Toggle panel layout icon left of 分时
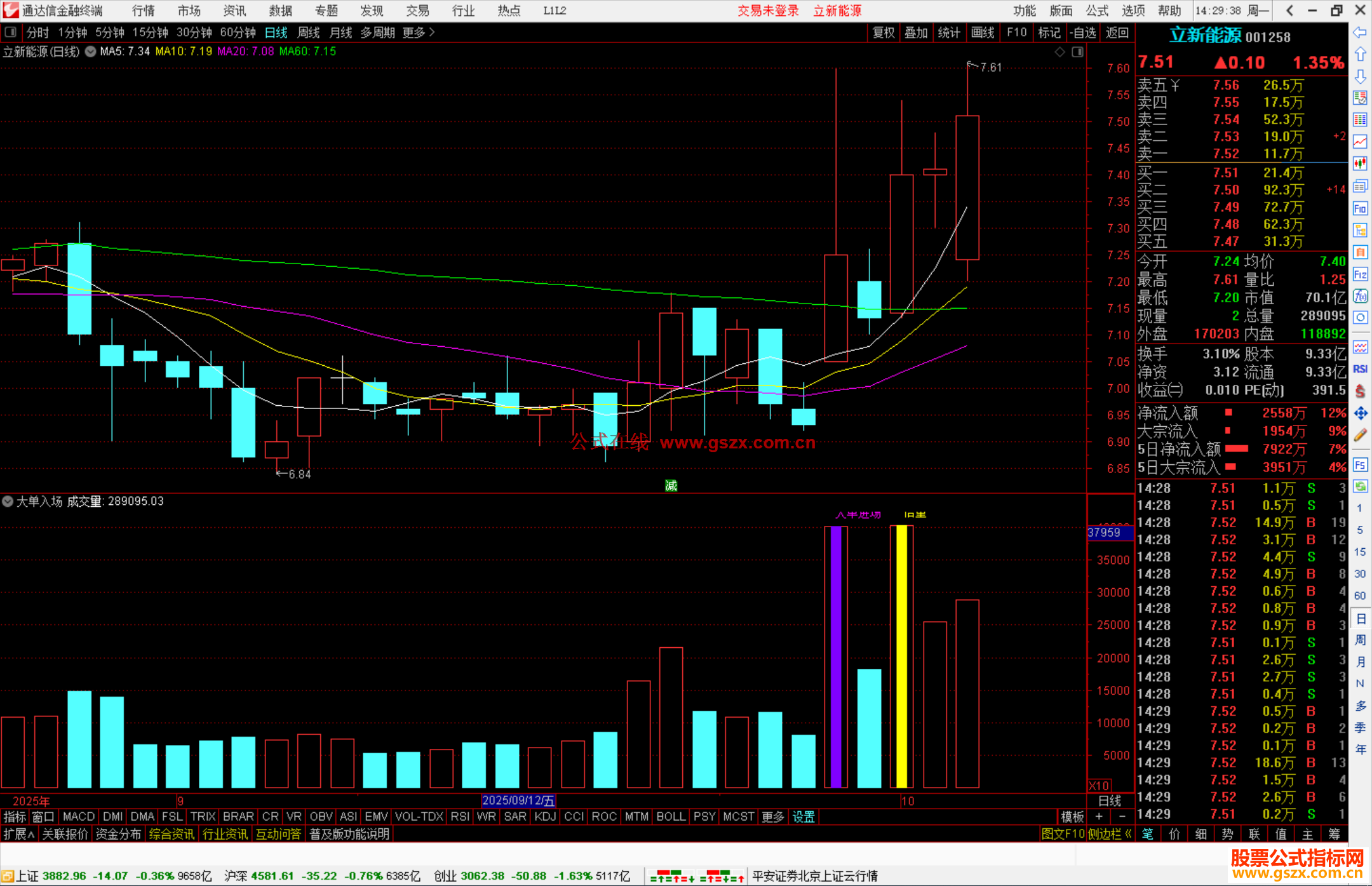 pyautogui.click(x=11, y=32)
